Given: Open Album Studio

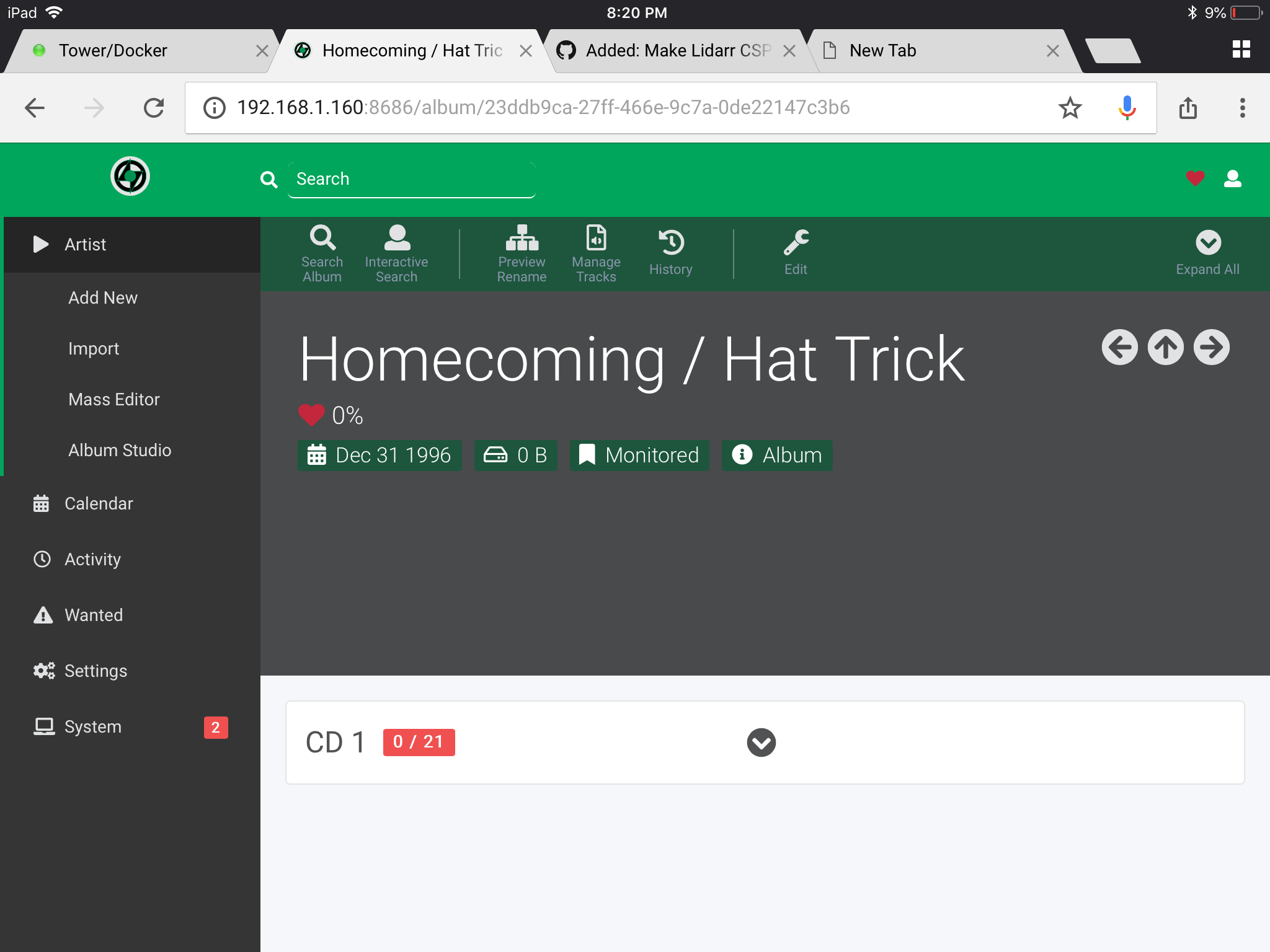Looking at the screenshot, I should pyautogui.click(x=120, y=450).
